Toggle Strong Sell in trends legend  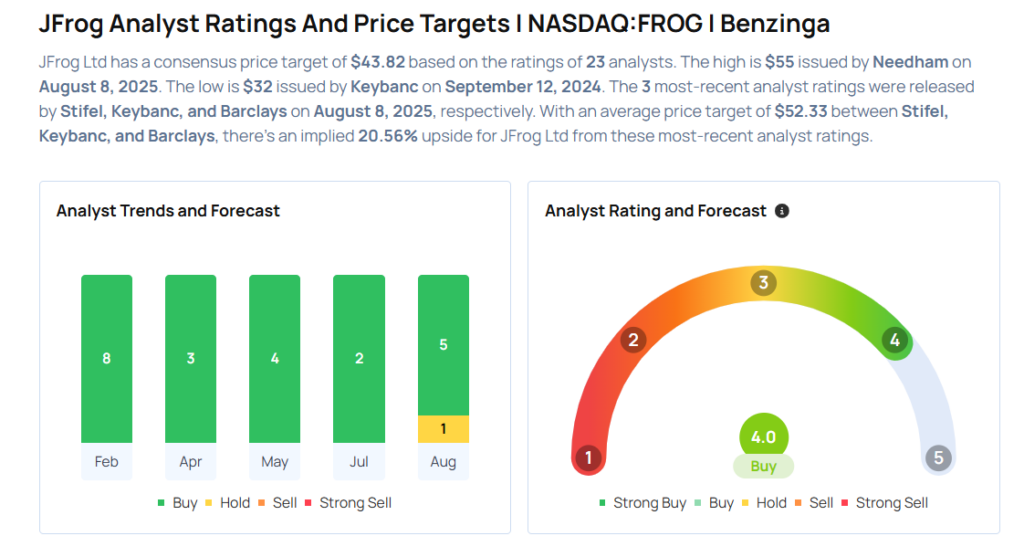point(349,503)
